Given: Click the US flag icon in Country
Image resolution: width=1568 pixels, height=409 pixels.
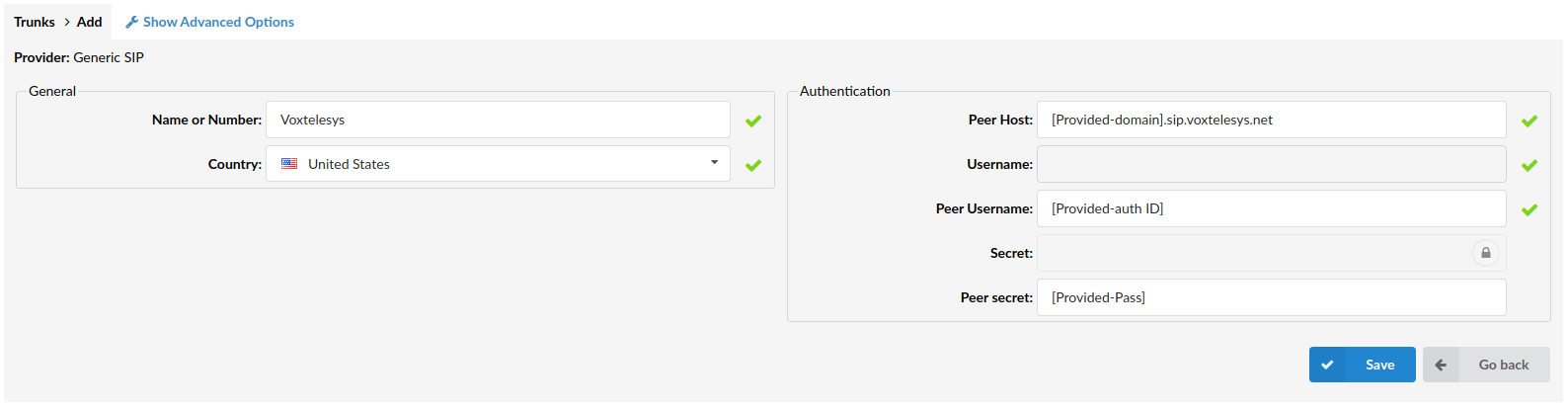Looking at the screenshot, I should coord(289,164).
